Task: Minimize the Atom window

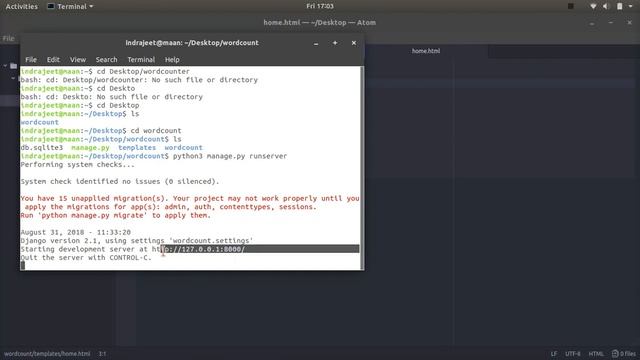Action: (591, 23)
